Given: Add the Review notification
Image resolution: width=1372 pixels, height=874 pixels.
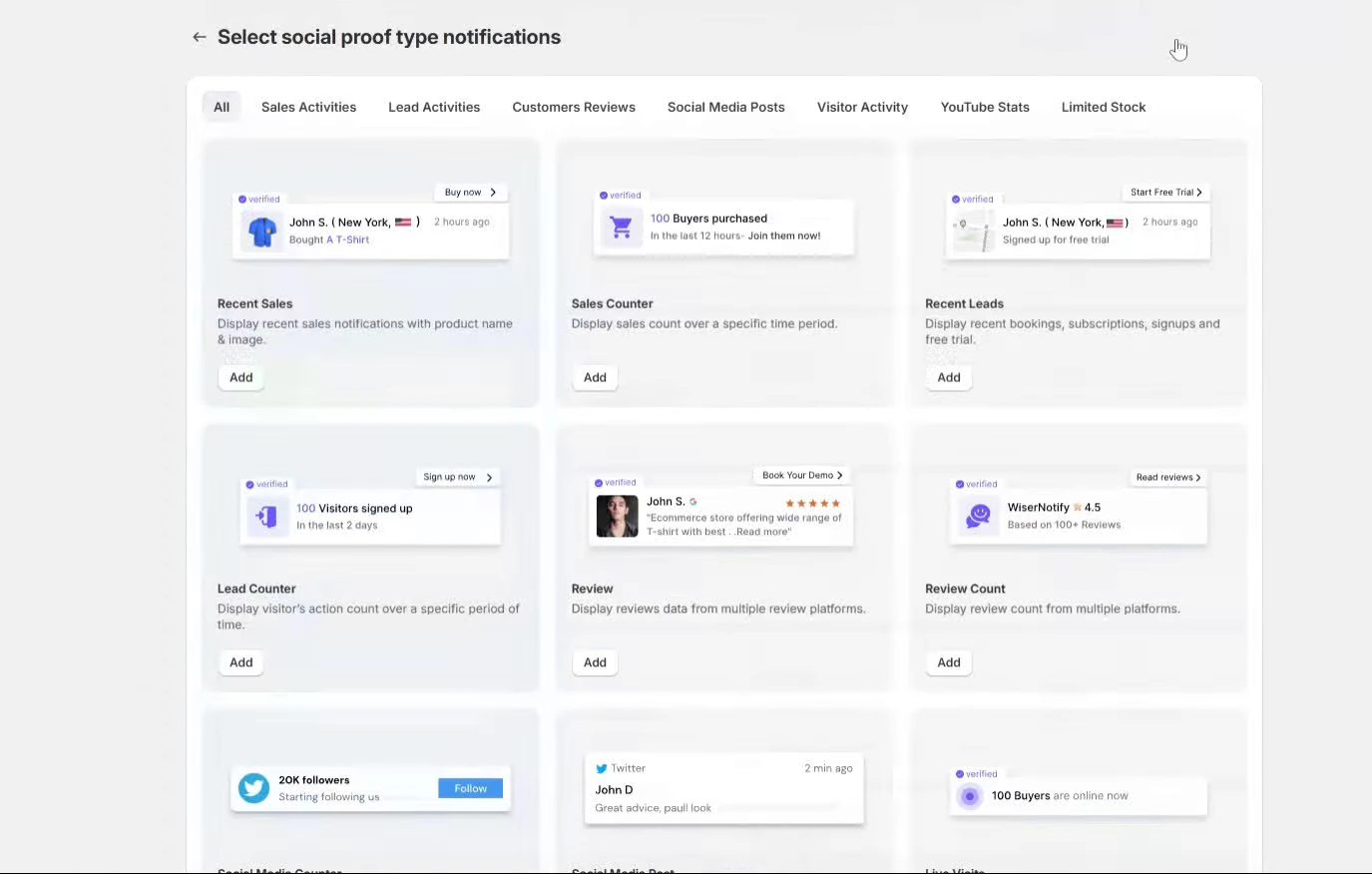Looking at the screenshot, I should coord(595,662).
